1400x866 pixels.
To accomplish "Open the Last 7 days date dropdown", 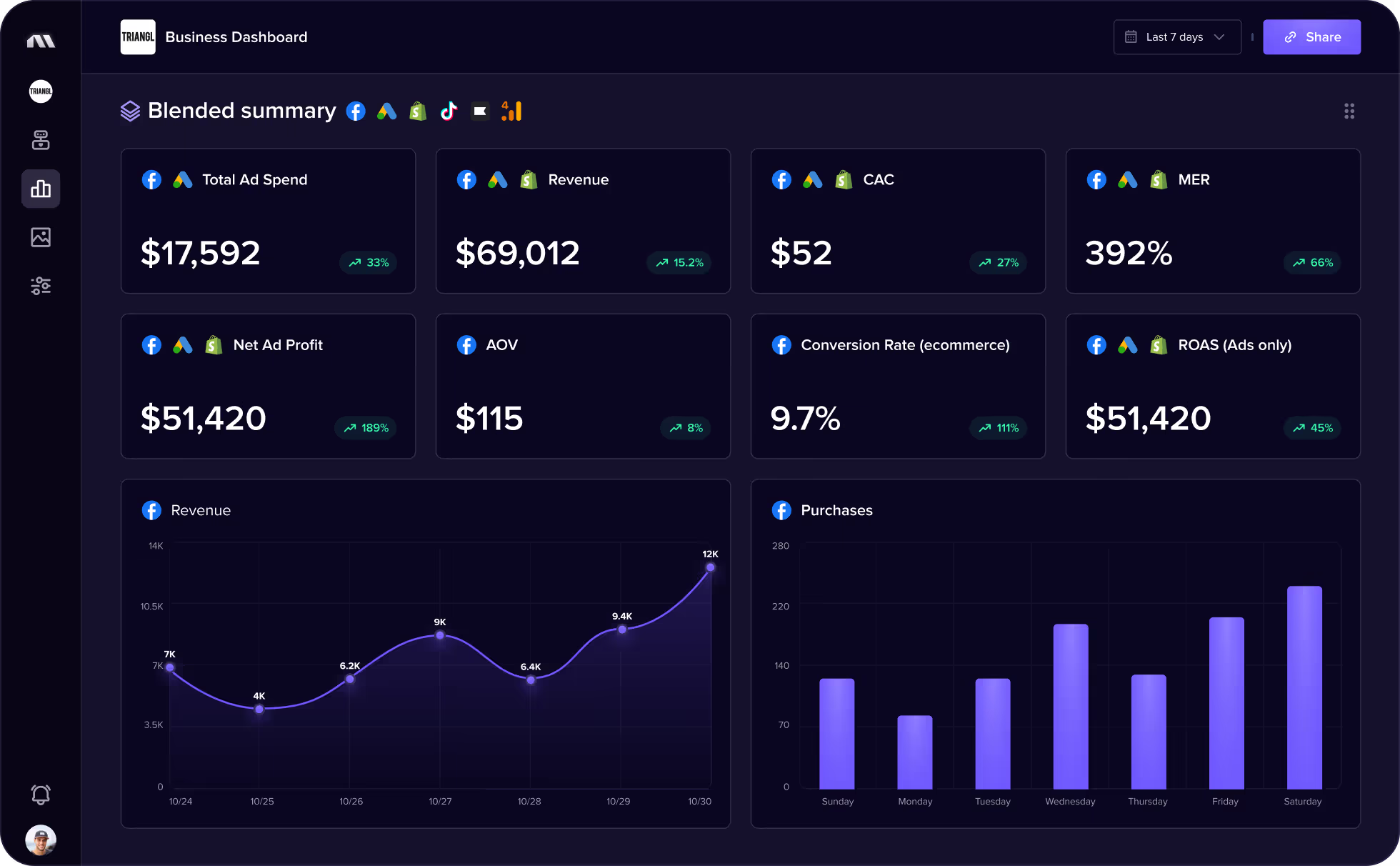I will pos(1177,37).
